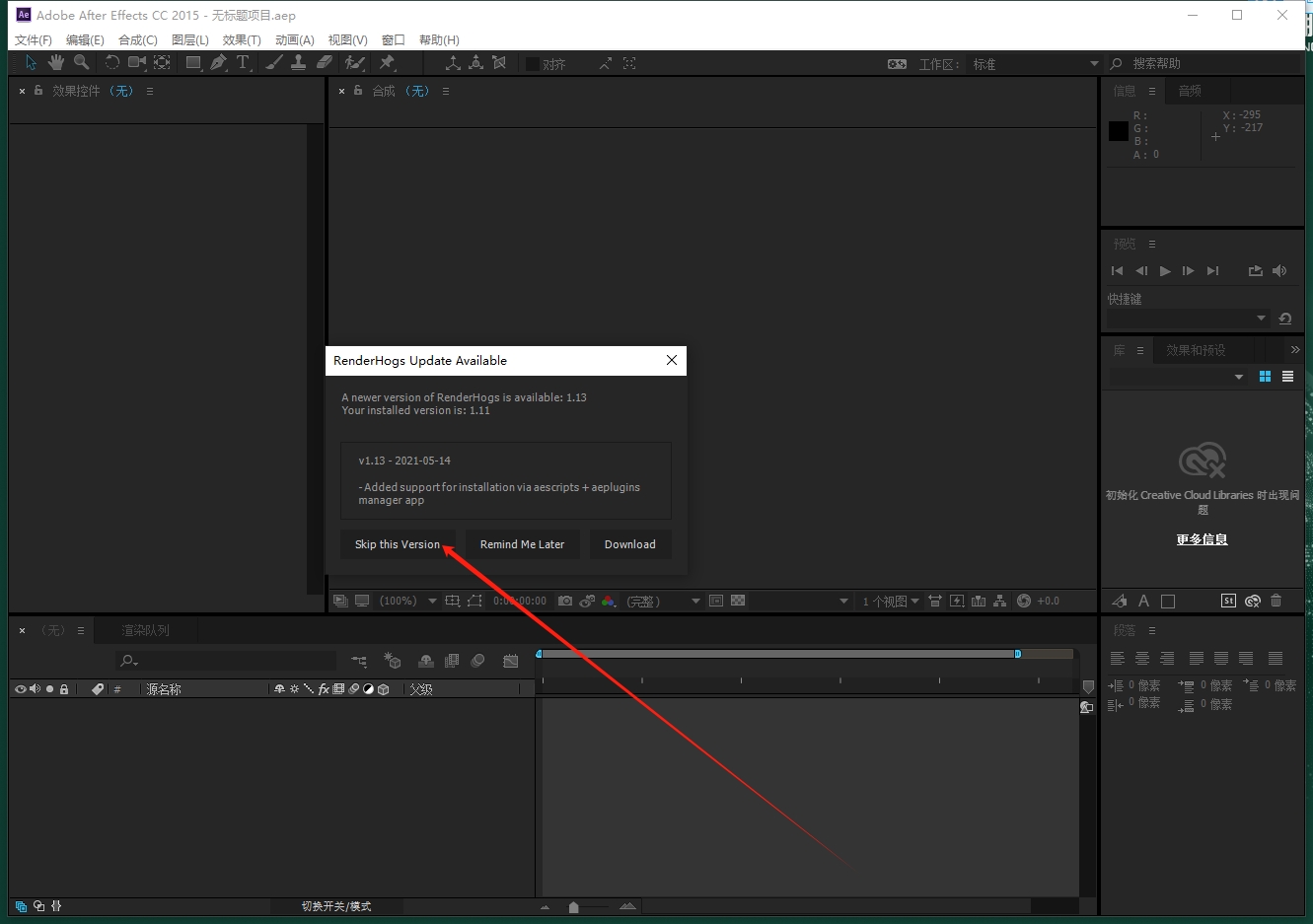The width and height of the screenshot is (1313, 924).
Task: Open the 100% magnification dropdown
Action: [432, 601]
